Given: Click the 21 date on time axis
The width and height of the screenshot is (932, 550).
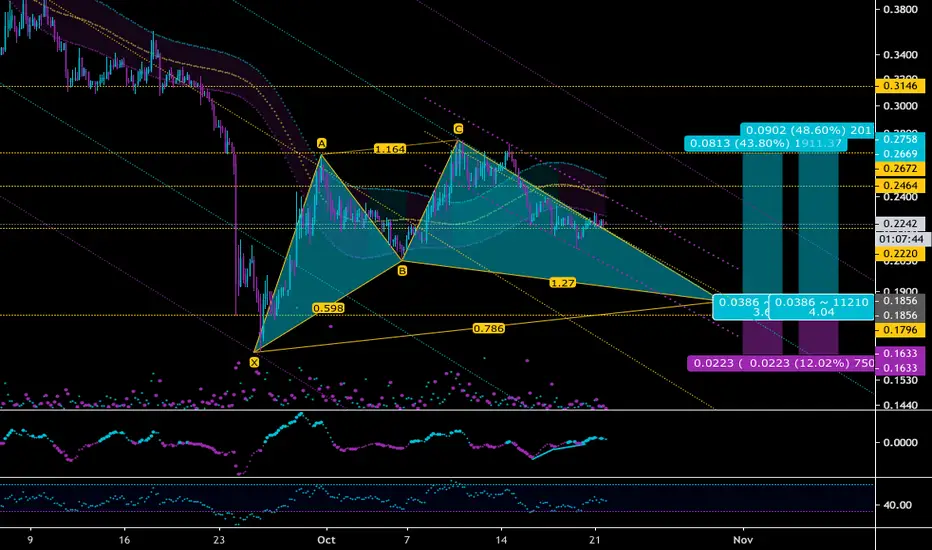Looking at the screenshot, I should click(x=596, y=540).
